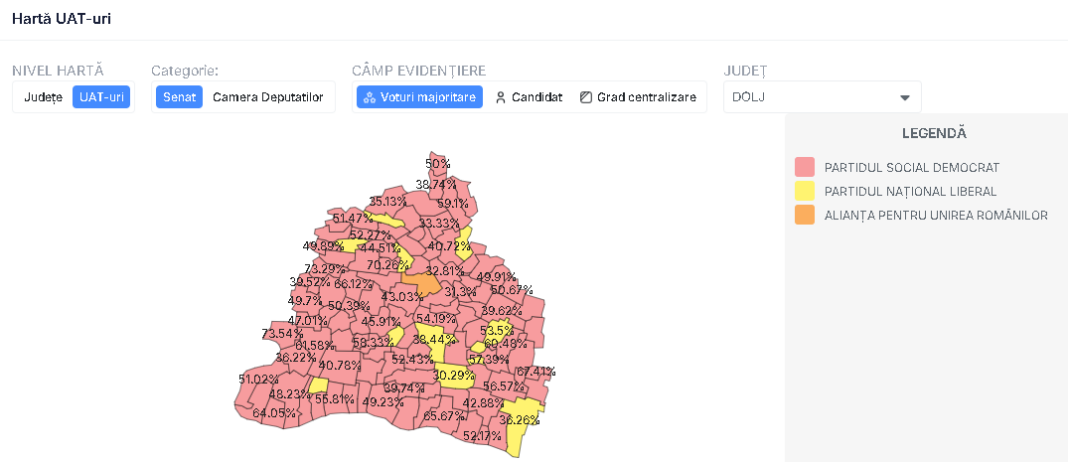This screenshot has height=462, width=1068.
Task: Click the Partidul Național Liberal yellow swatch
Action: tap(804, 191)
